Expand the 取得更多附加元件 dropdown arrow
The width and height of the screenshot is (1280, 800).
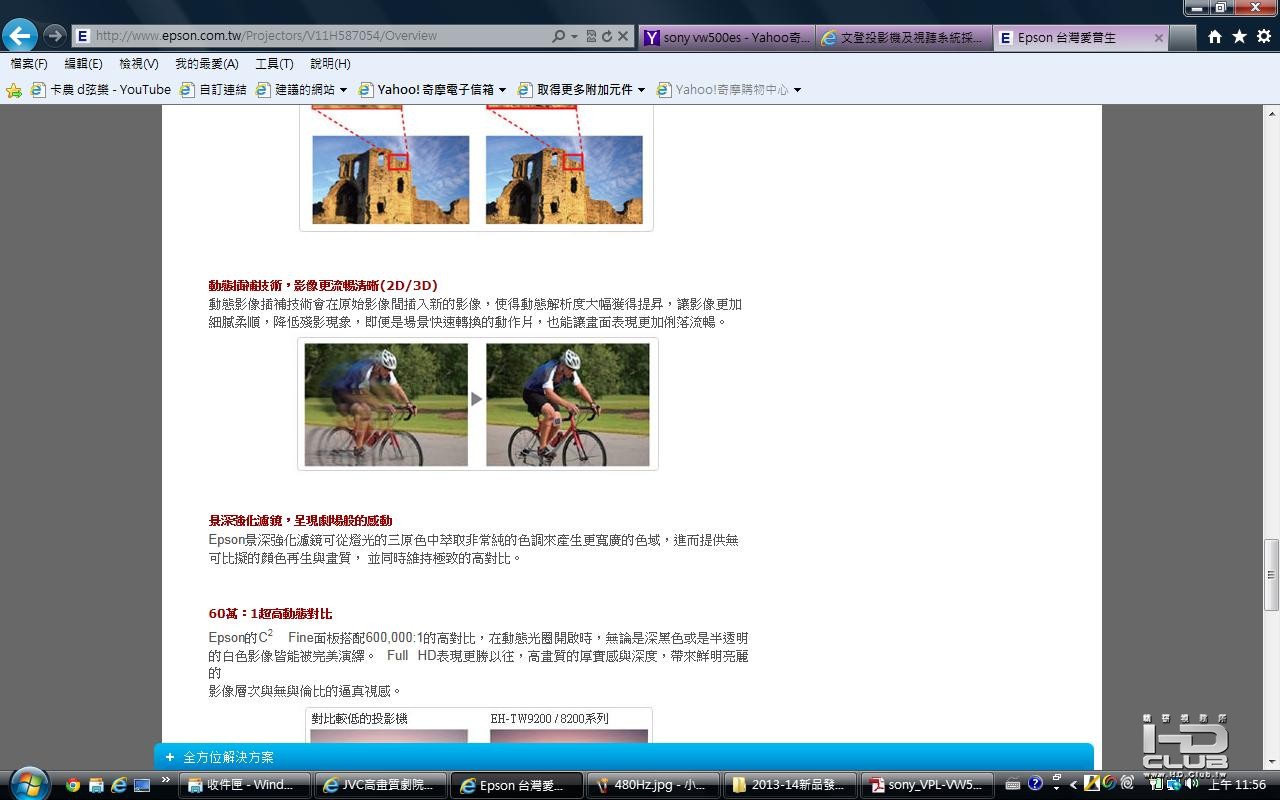click(641, 90)
